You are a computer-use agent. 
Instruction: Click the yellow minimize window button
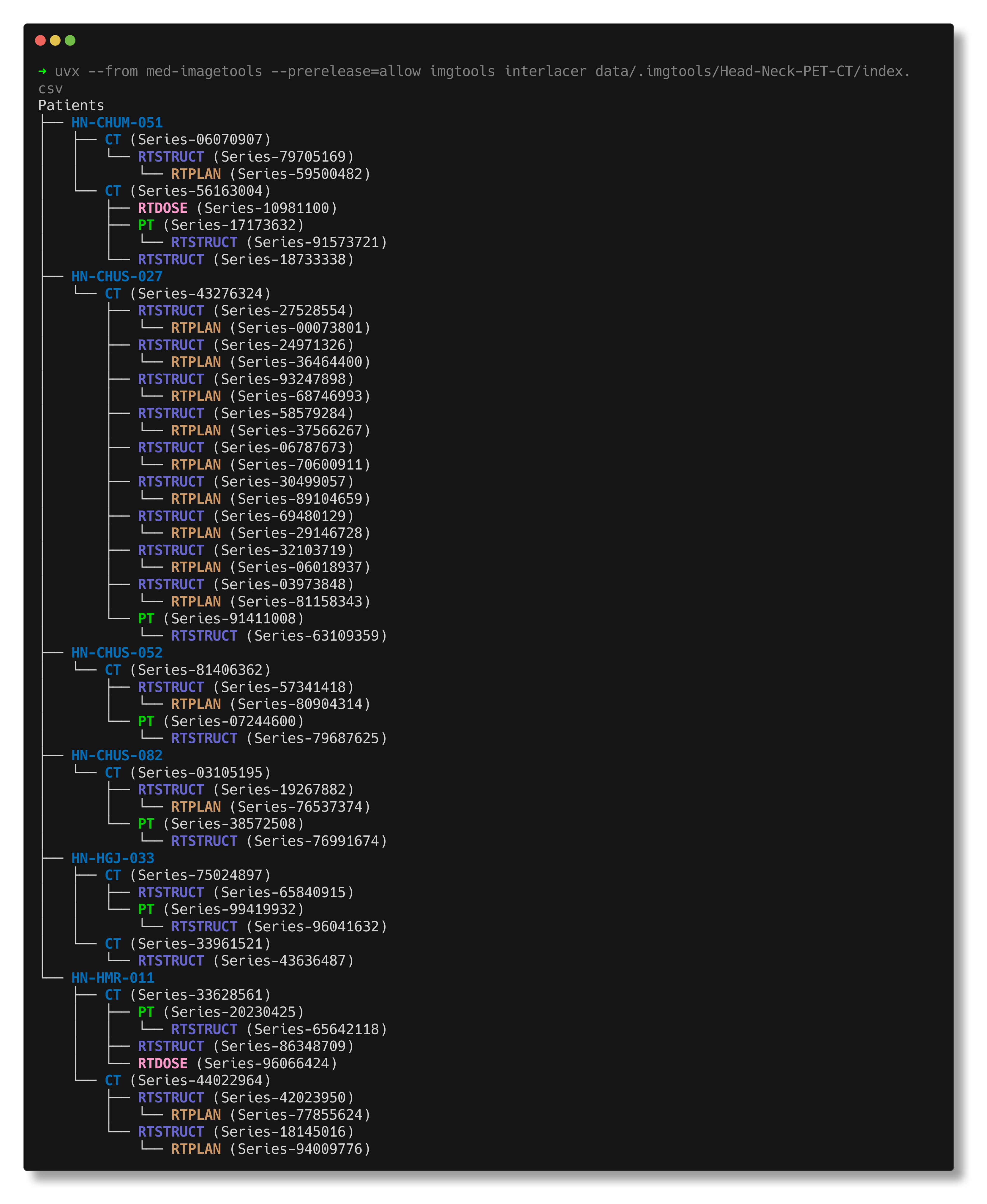pos(55,40)
